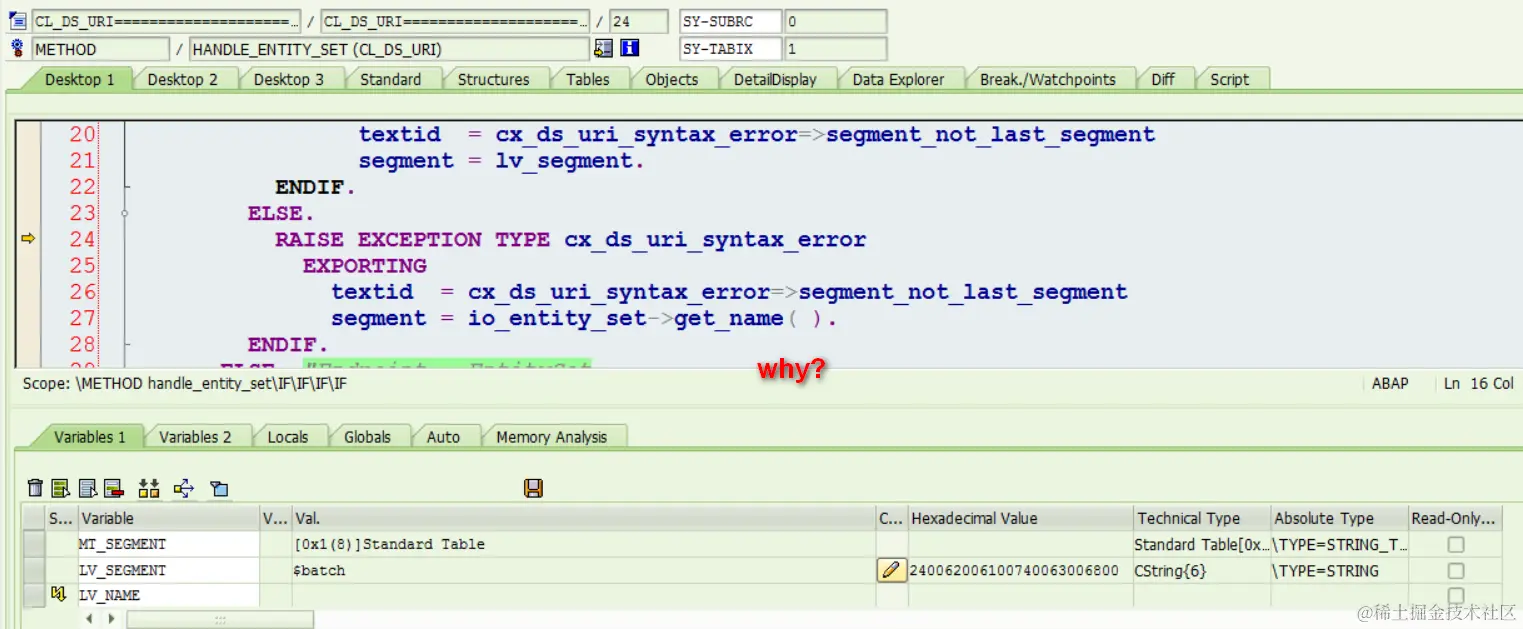Click the horizontal scrollbar thumb under variables table
Image resolution: width=1523 pixels, height=629 pixels.
(219, 619)
